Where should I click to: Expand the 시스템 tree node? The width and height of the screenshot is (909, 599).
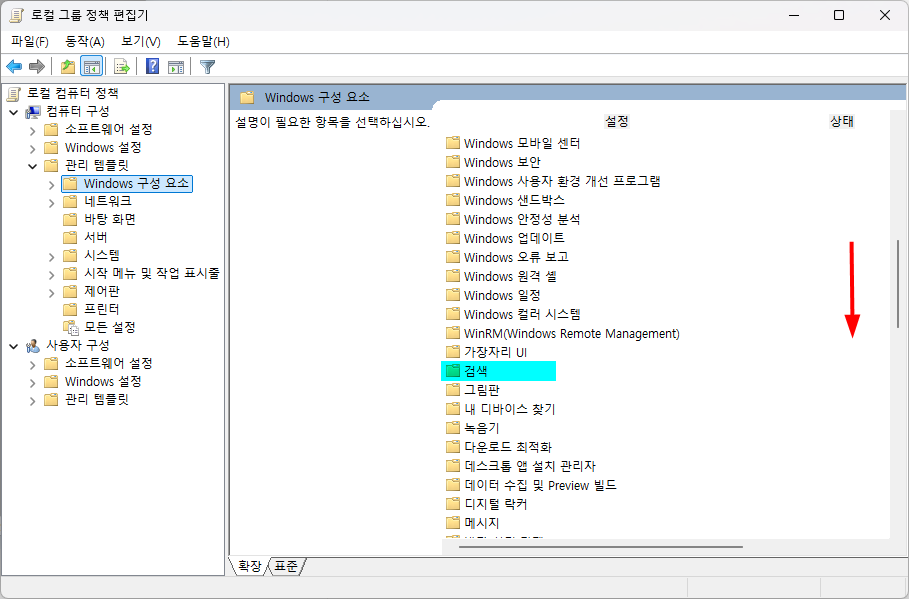[x=52, y=257]
